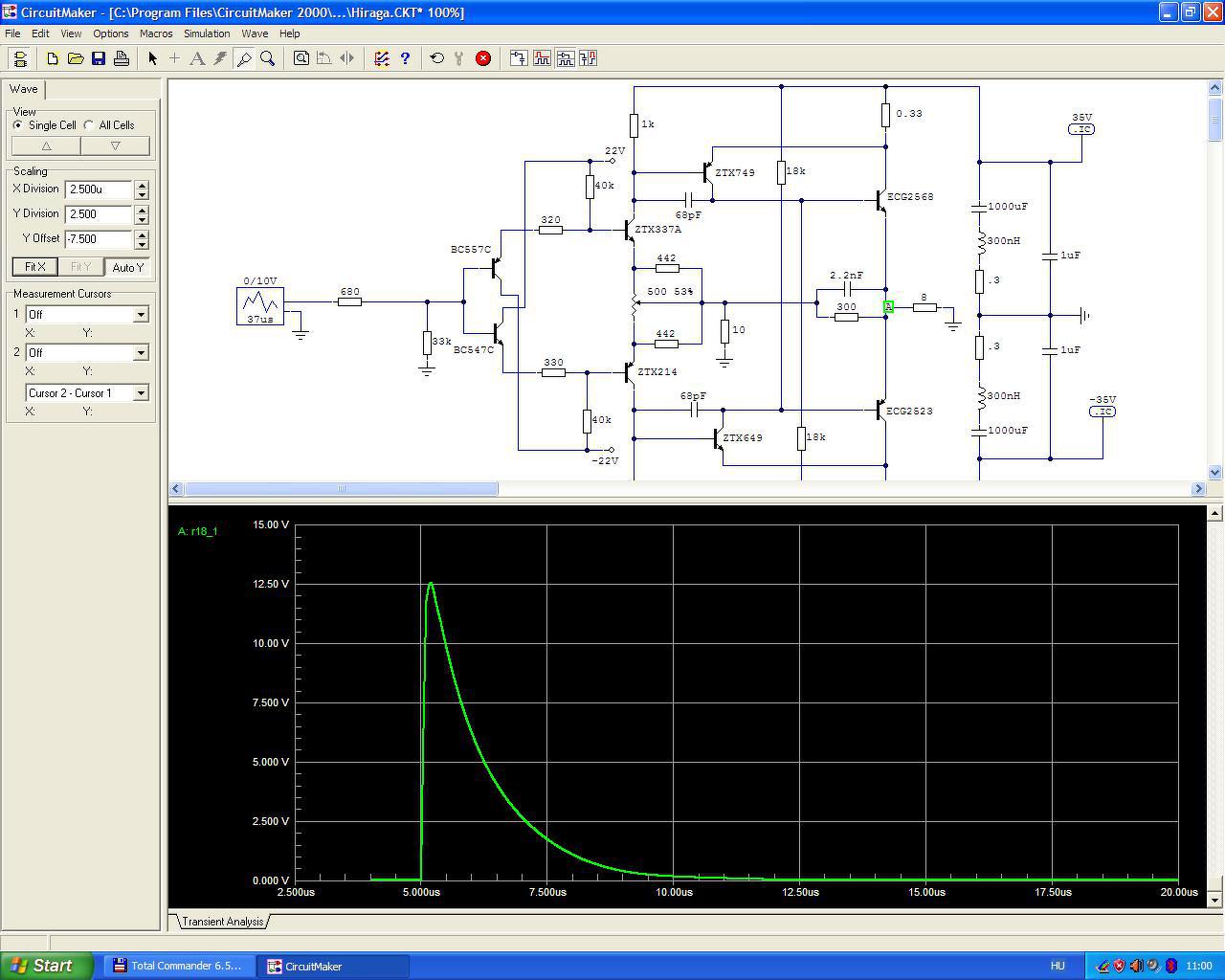Click the X Division value field

[99, 189]
